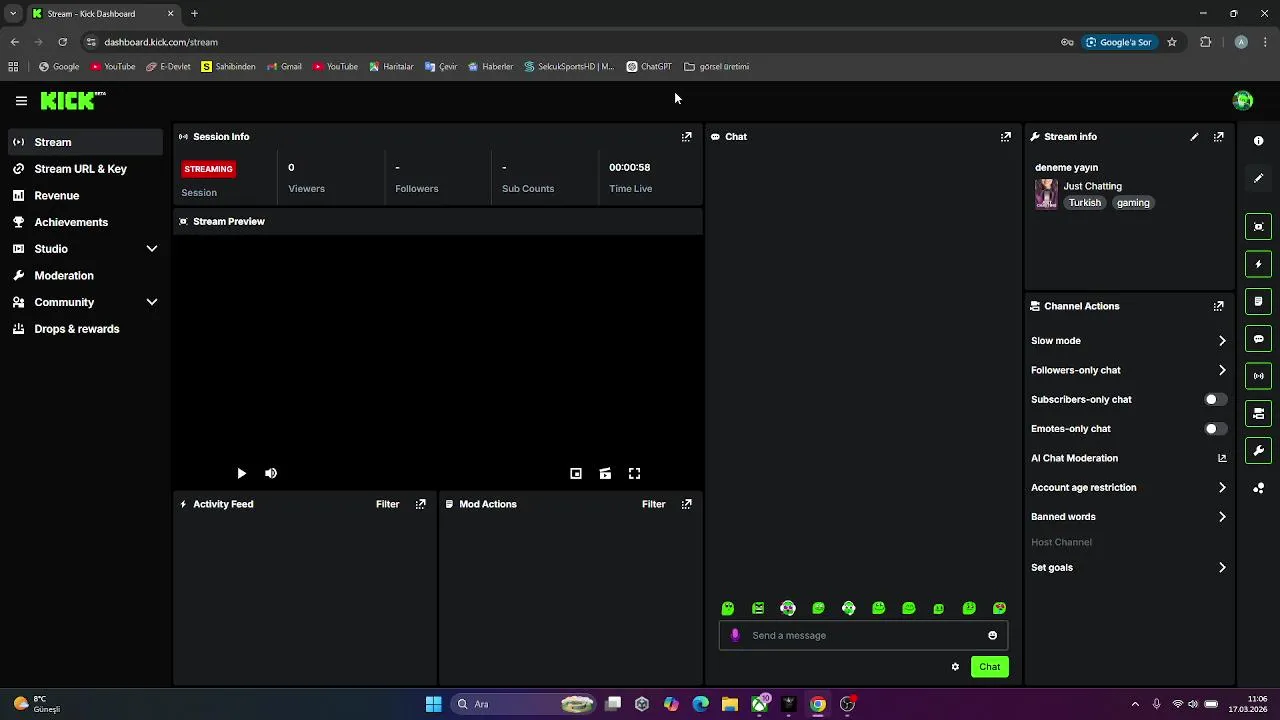1280x720 pixels.
Task: Open Followers-only chat options
Action: coord(1128,370)
